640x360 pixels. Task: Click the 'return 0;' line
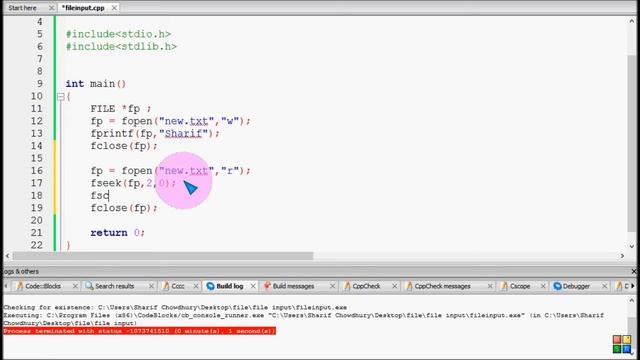118,233
